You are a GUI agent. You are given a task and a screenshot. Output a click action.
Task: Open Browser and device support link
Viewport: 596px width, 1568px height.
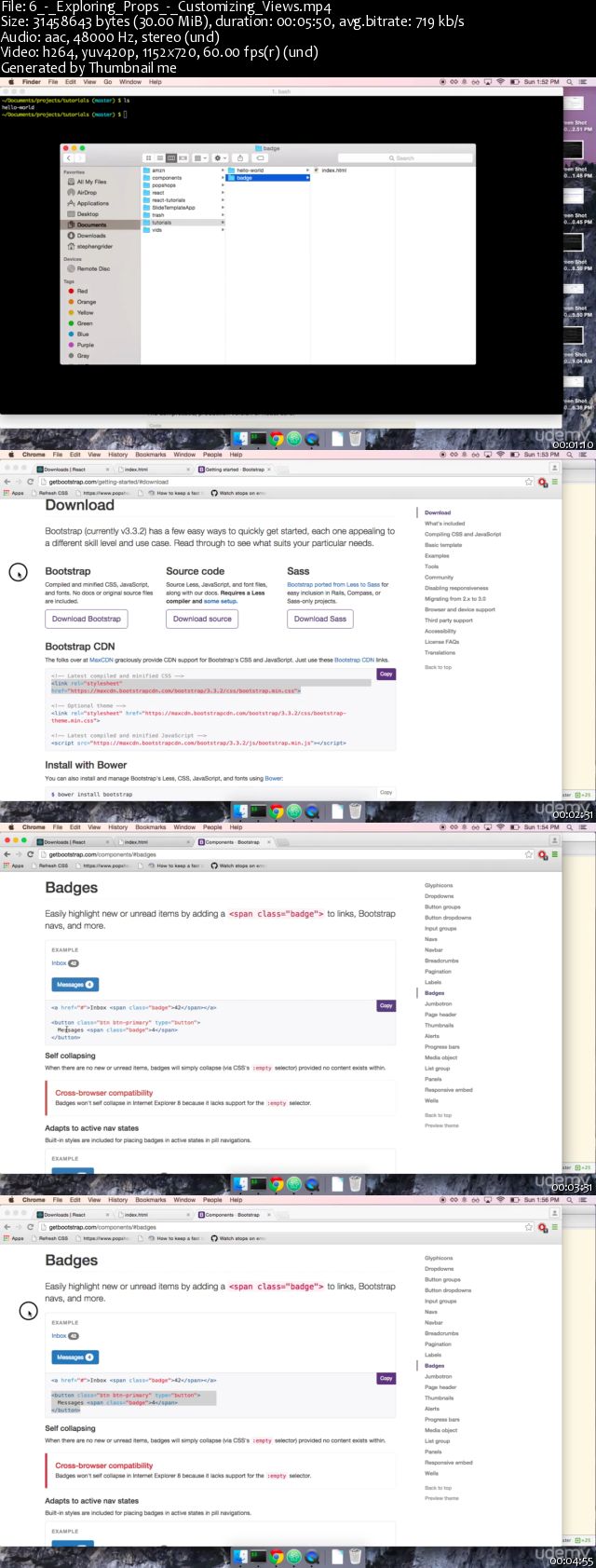(x=460, y=609)
